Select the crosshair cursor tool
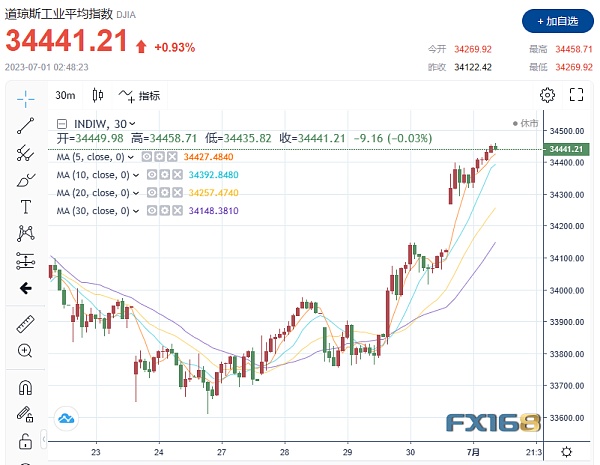Image resolution: width=600 pixels, height=465 pixels. click(x=26, y=99)
